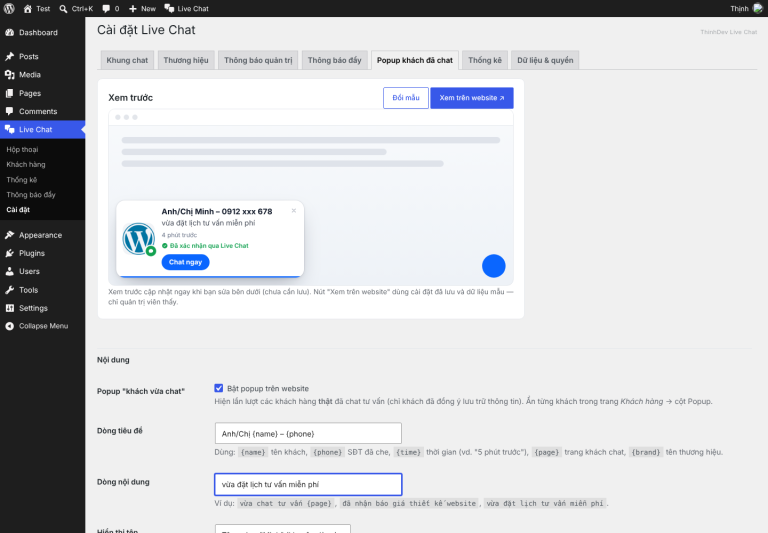Open the New content menu
This screenshot has height=533, width=768.
[x=142, y=8]
